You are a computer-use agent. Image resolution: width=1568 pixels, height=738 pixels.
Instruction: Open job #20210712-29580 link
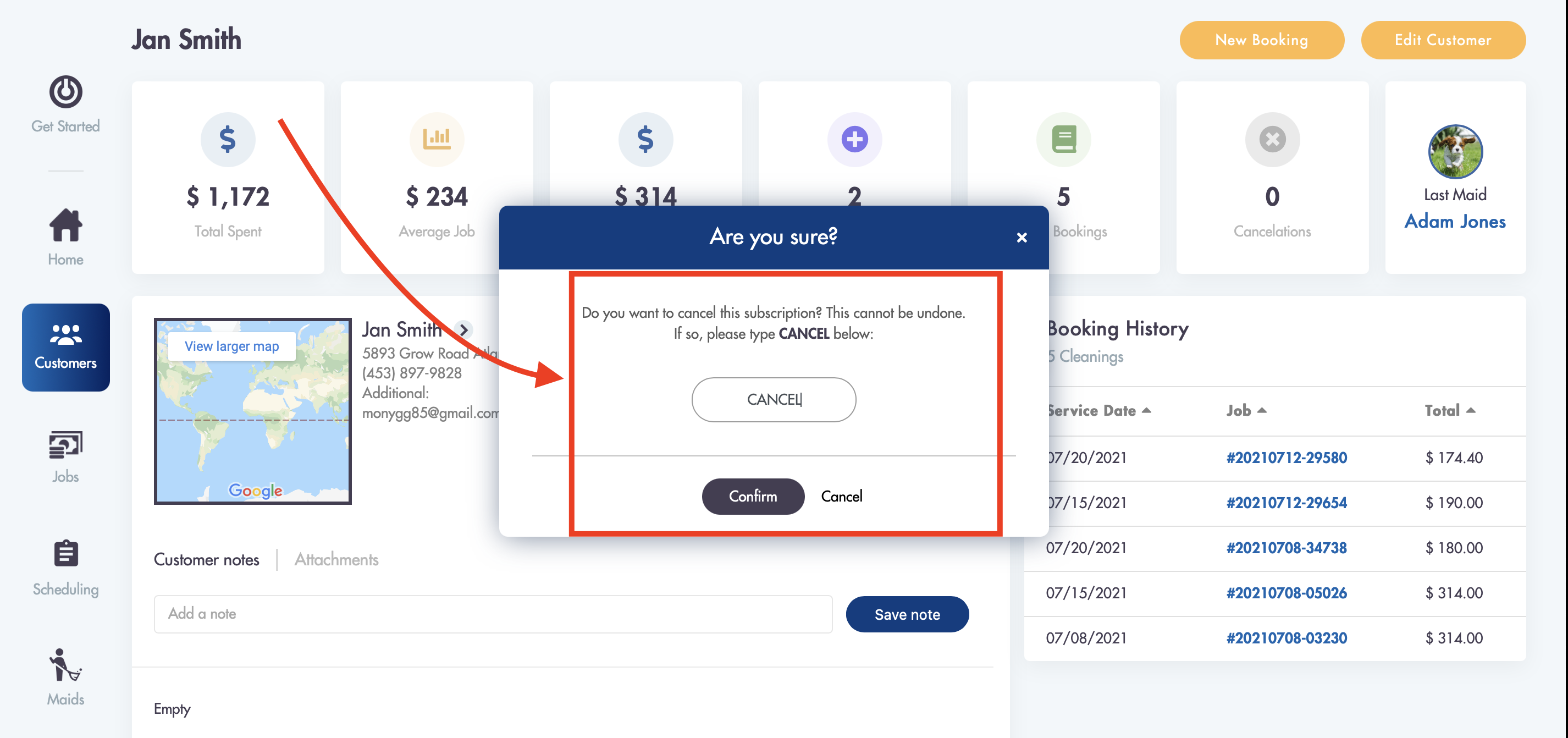[1286, 458]
